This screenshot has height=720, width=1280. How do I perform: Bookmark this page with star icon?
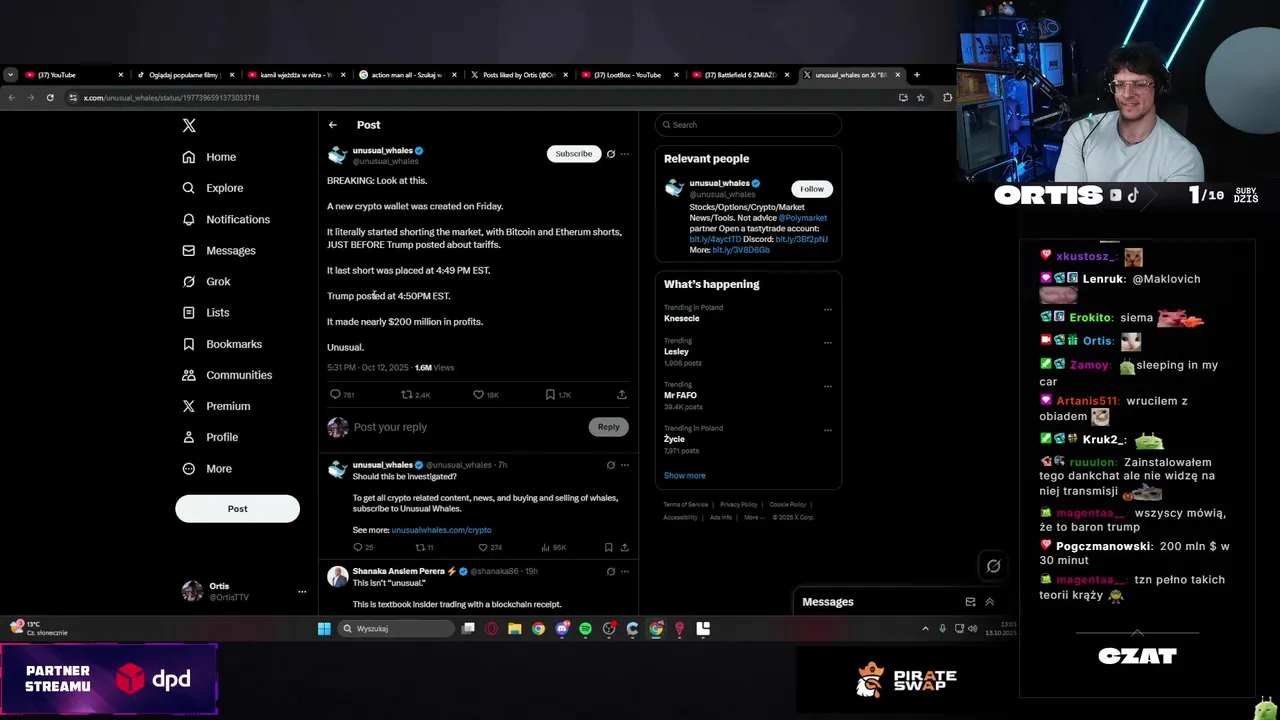click(x=921, y=97)
